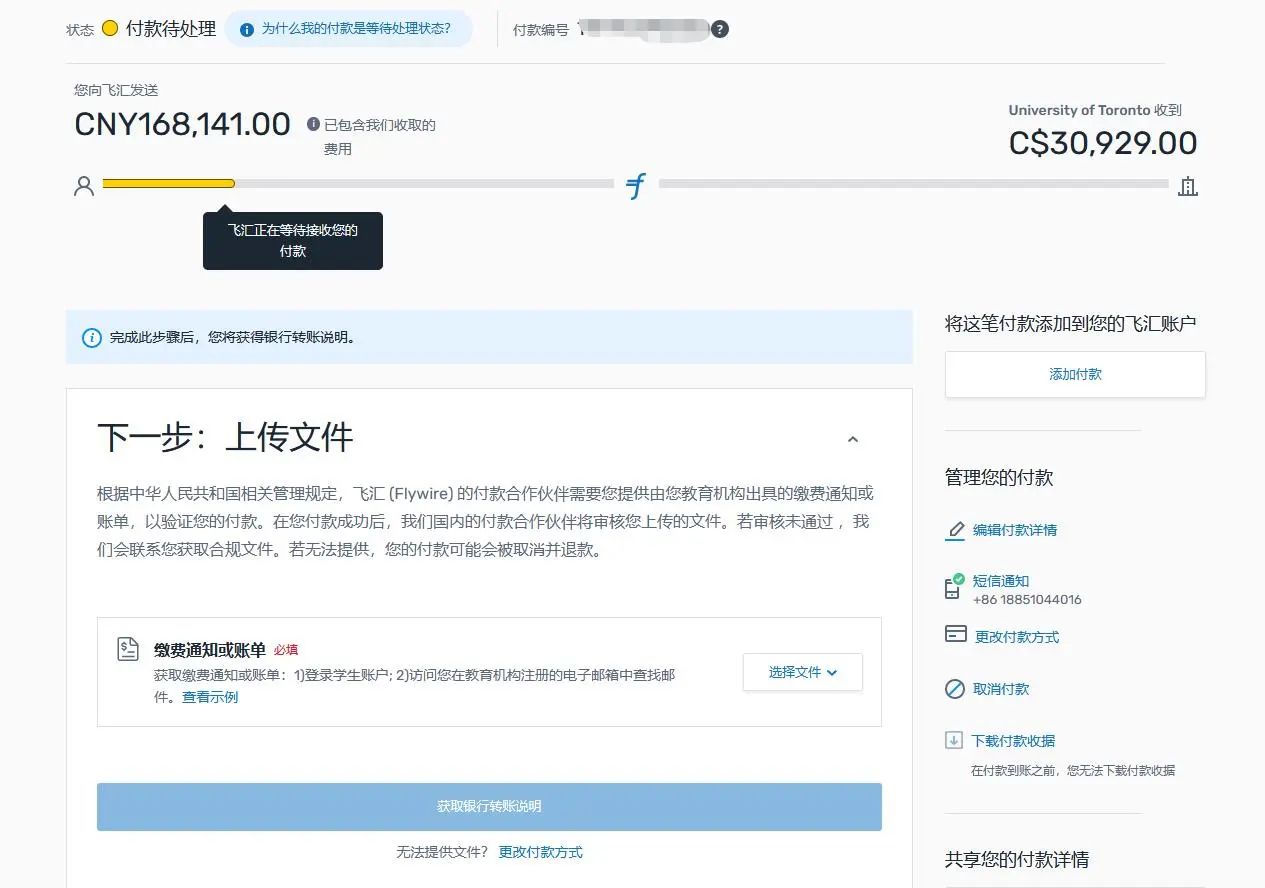Click the 获取银行转账说明 button
Image resolution: width=1265 pixels, height=888 pixels.
(x=489, y=807)
